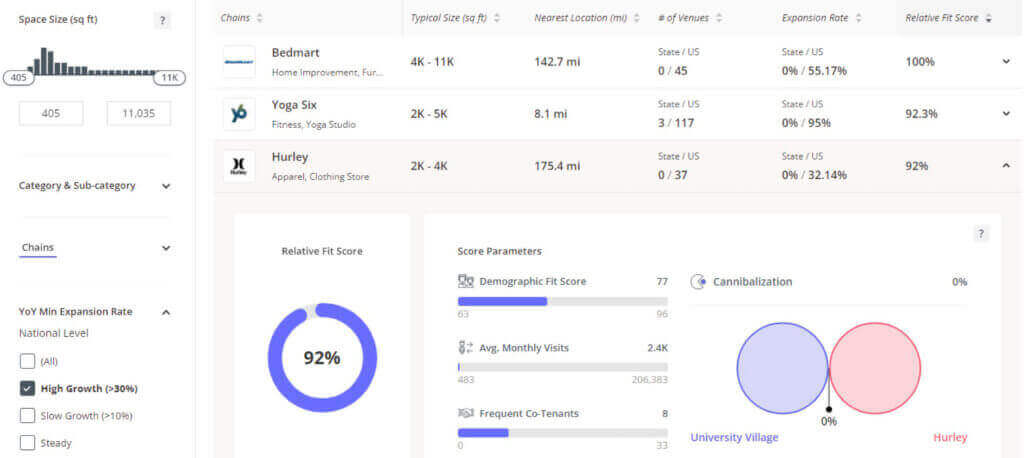
Task: Expand the Bedmart row details
Action: click(x=1006, y=61)
